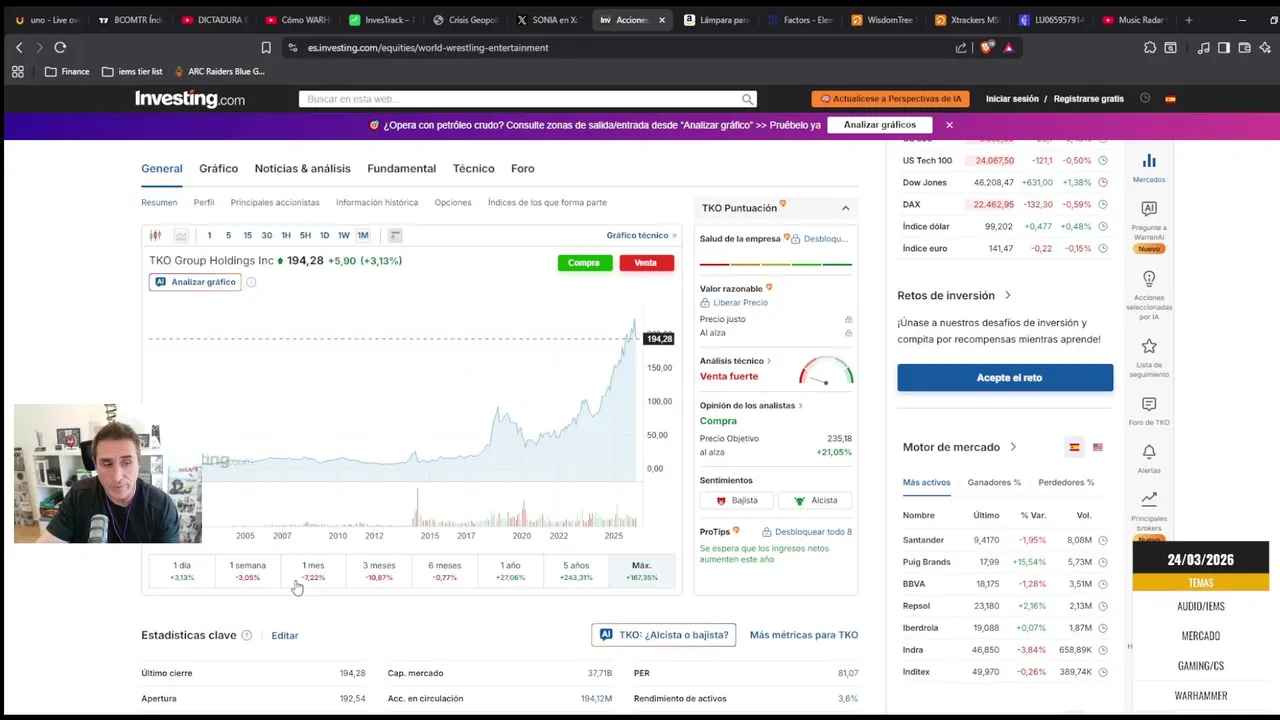Click the clock icon in the Santander row
The height and width of the screenshot is (720, 1280).
(1102, 540)
